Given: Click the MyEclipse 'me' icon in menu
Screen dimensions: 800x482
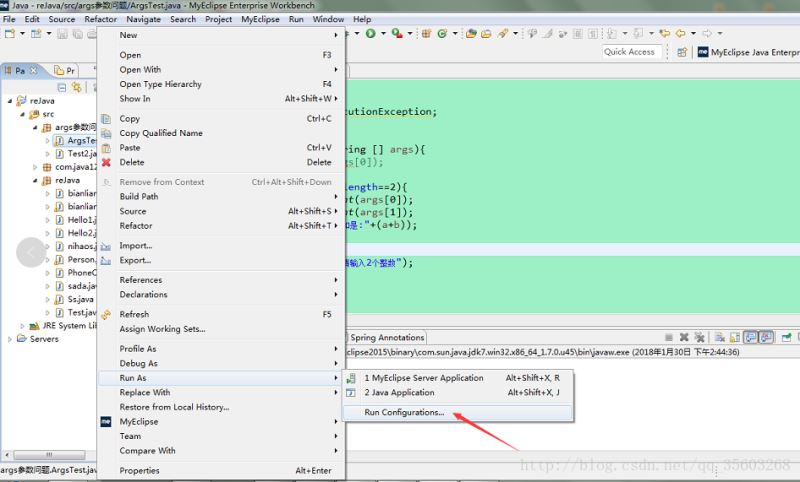Looking at the screenshot, I should point(106,422).
